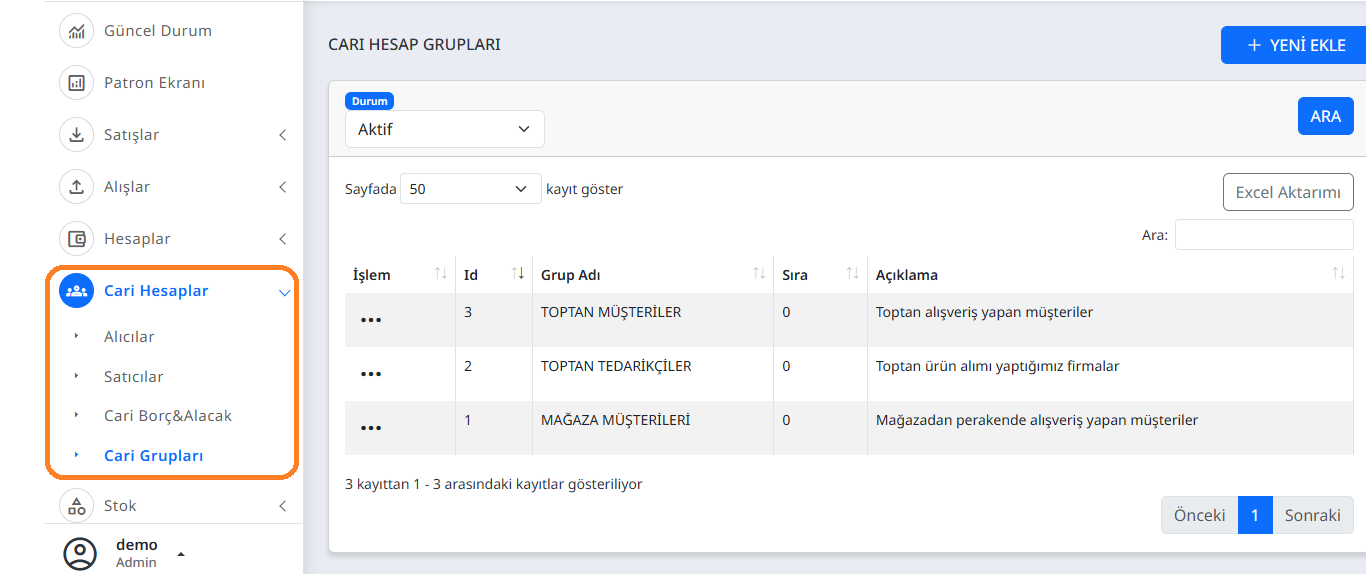Focus the Ara table search field
This screenshot has width=1366, height=574.
[1264, 235]
